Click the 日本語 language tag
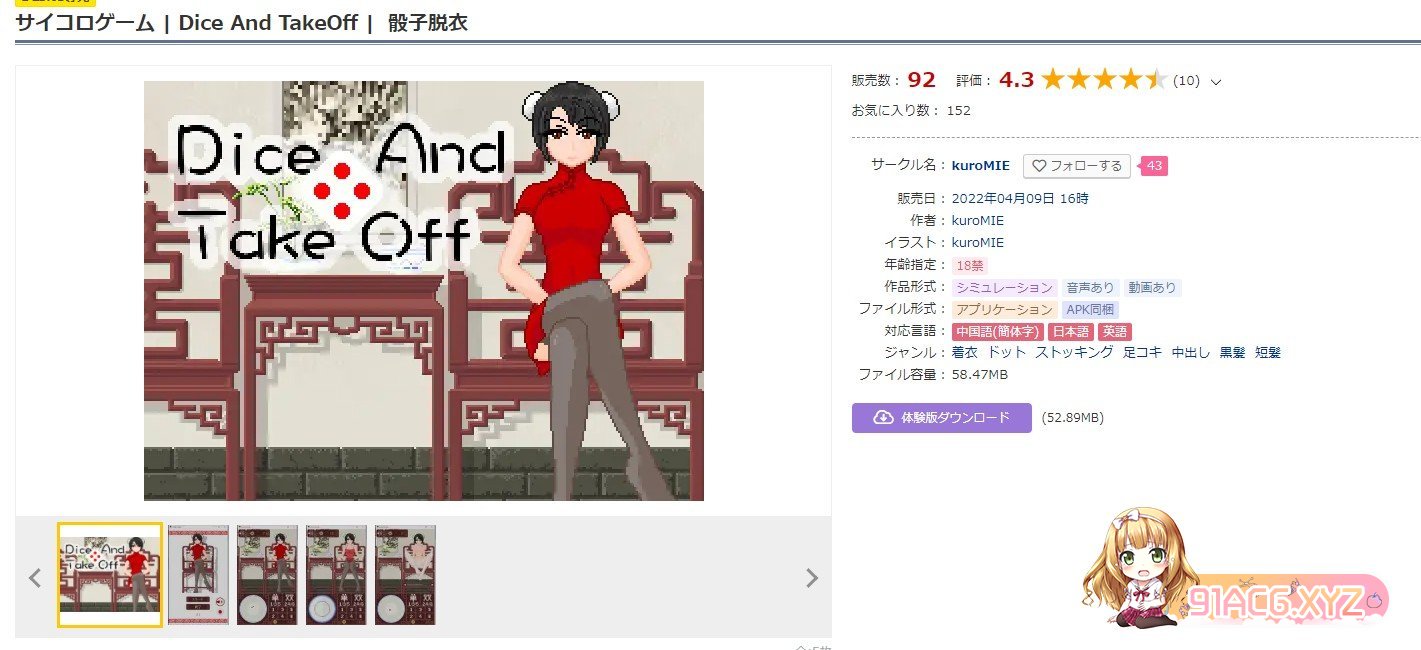The image size is (1421, 650). (x=1070, y=332)
